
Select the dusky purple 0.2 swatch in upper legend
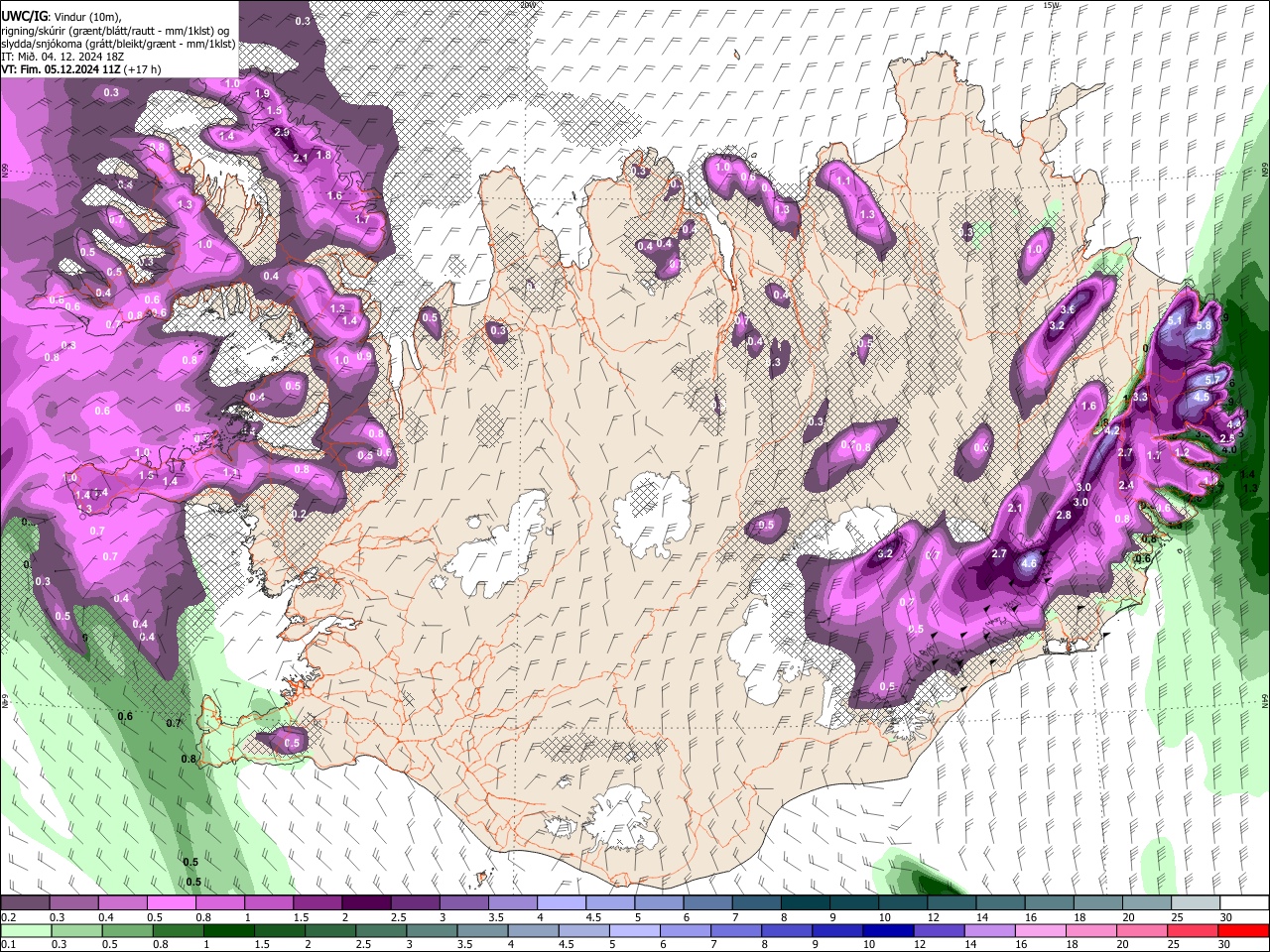coord(25,903)
